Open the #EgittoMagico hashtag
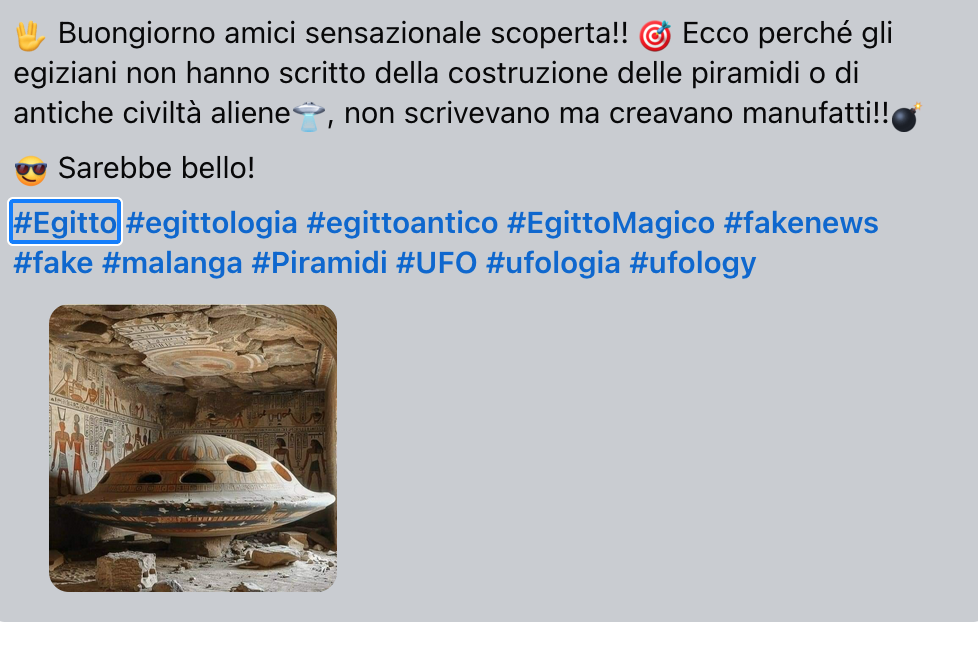Viewport: 978px width, 648px height. (611, 223)
